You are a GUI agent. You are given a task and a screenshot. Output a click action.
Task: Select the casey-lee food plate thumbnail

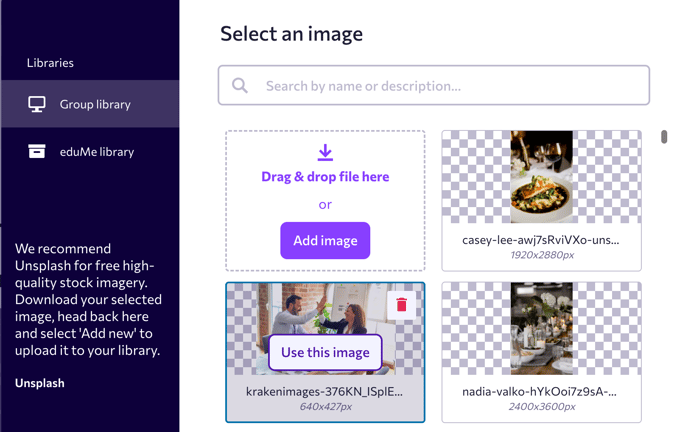point(541,178)
